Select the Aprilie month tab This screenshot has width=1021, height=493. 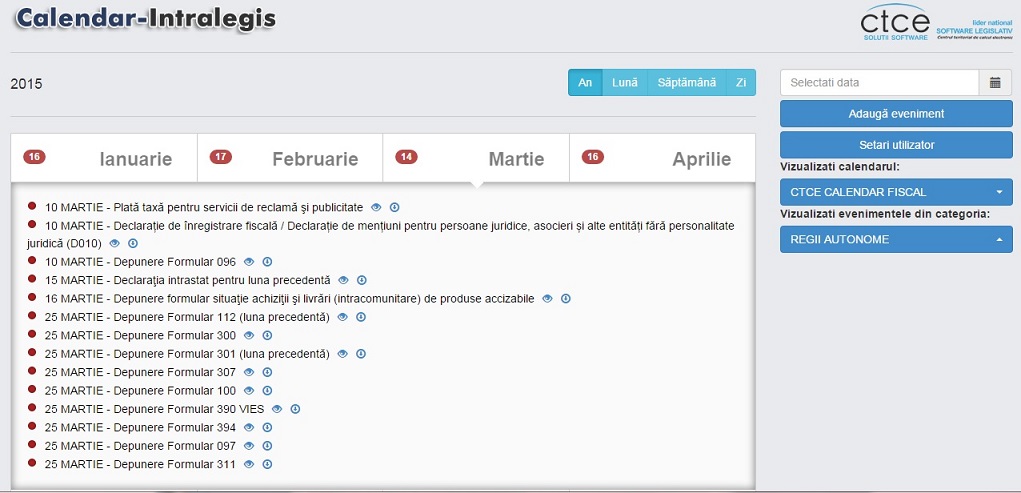tap(662, 158)
